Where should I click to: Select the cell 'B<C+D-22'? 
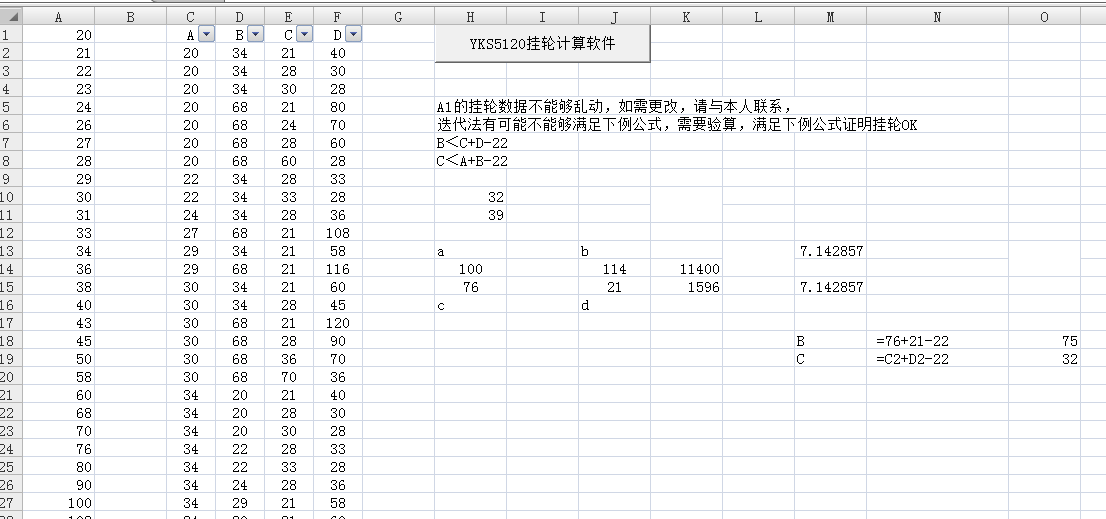tap(470, 142)
